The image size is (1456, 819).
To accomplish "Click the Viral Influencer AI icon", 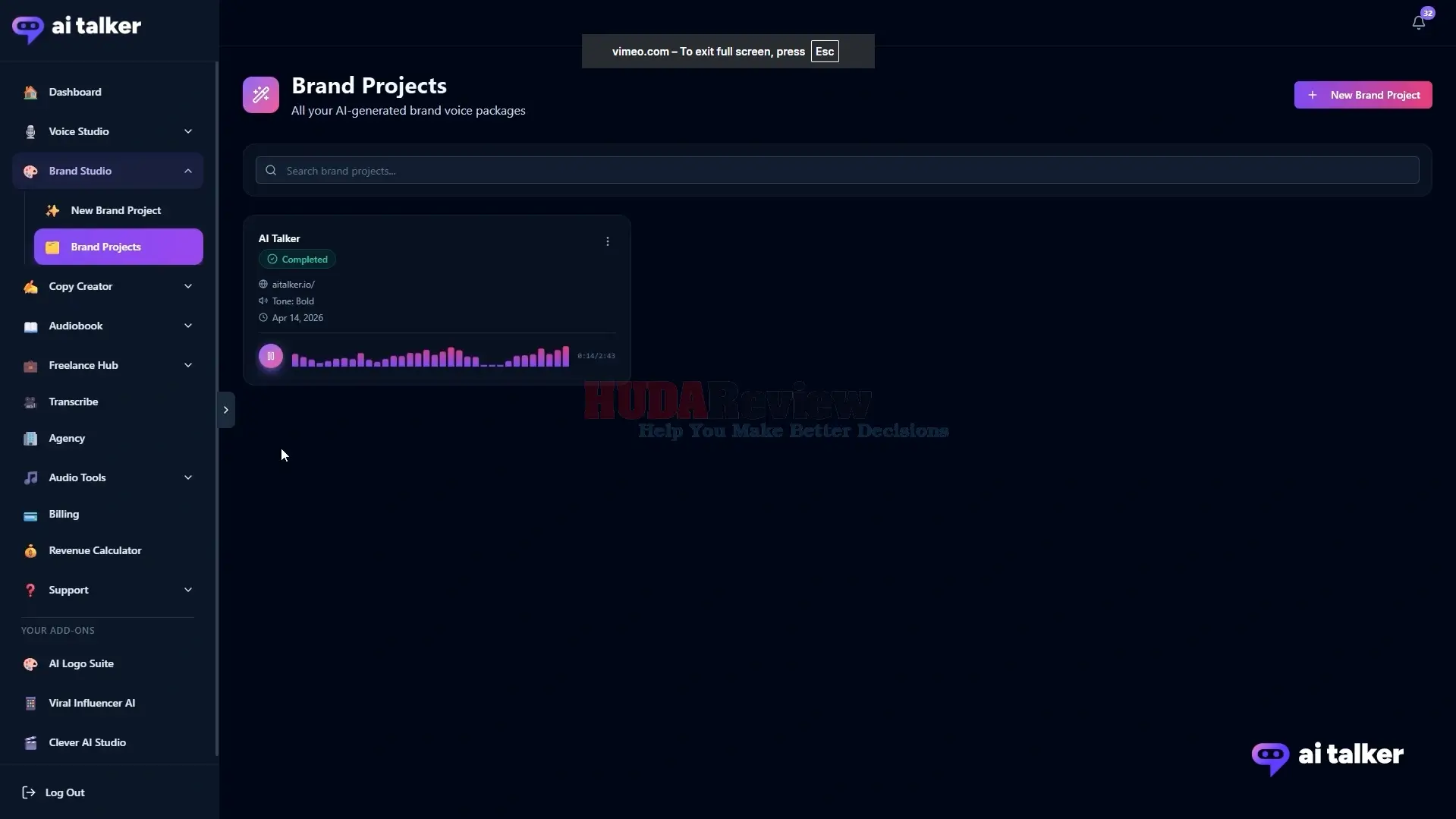I will click(x=30, y=704).
